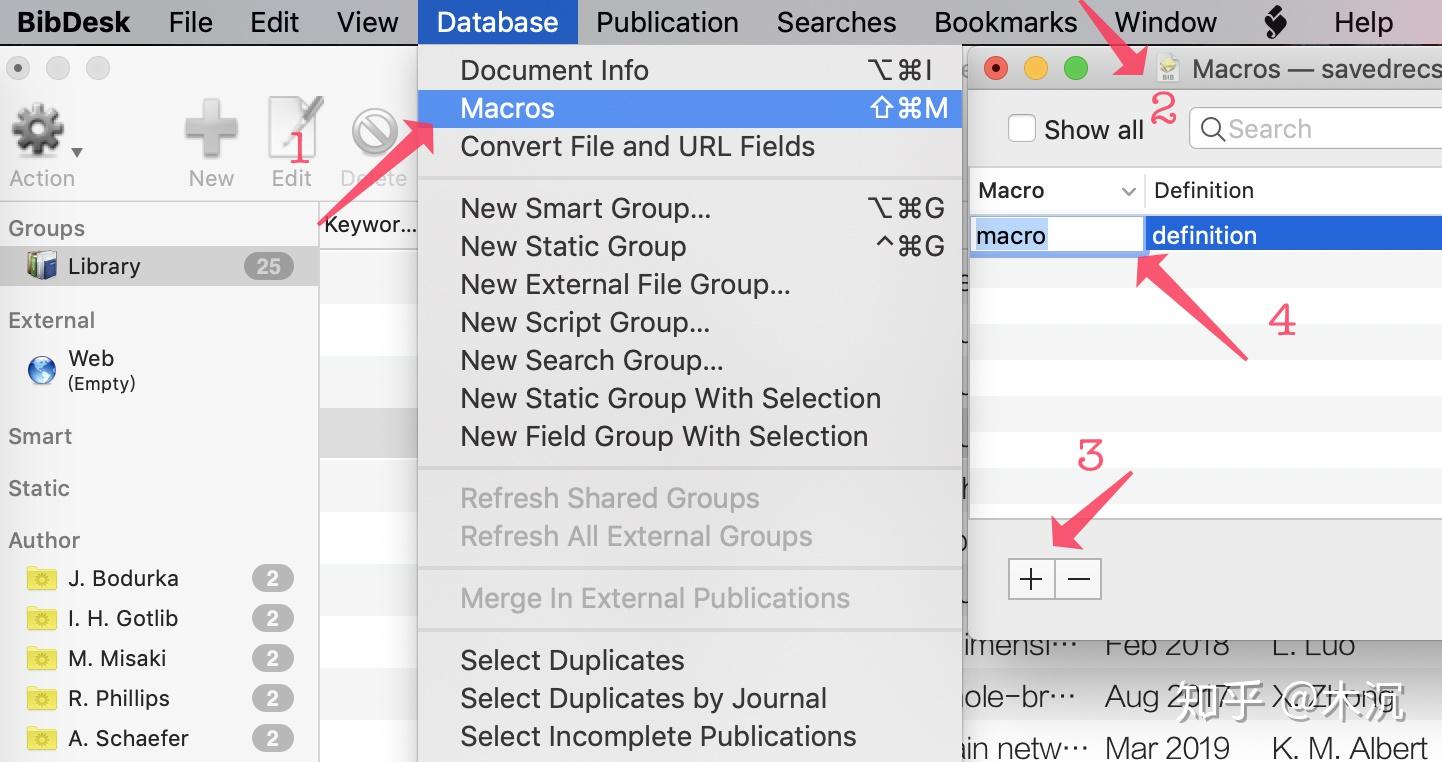
Task: Select Macros from the Database menu
Action: pos(506,108)
